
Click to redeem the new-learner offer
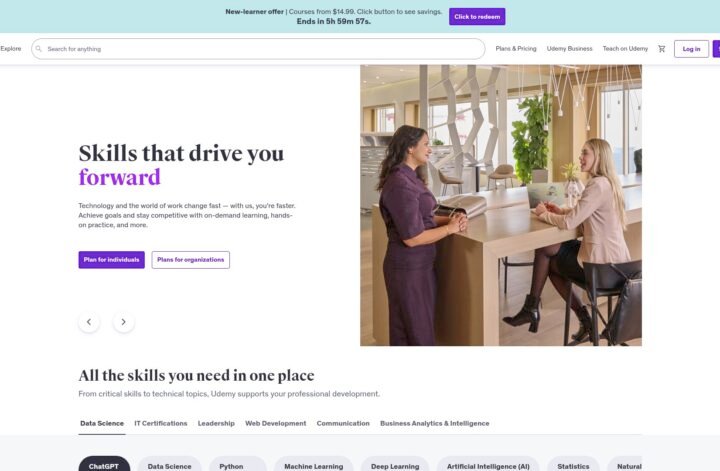pyautogui.click(x=477, y=17)
